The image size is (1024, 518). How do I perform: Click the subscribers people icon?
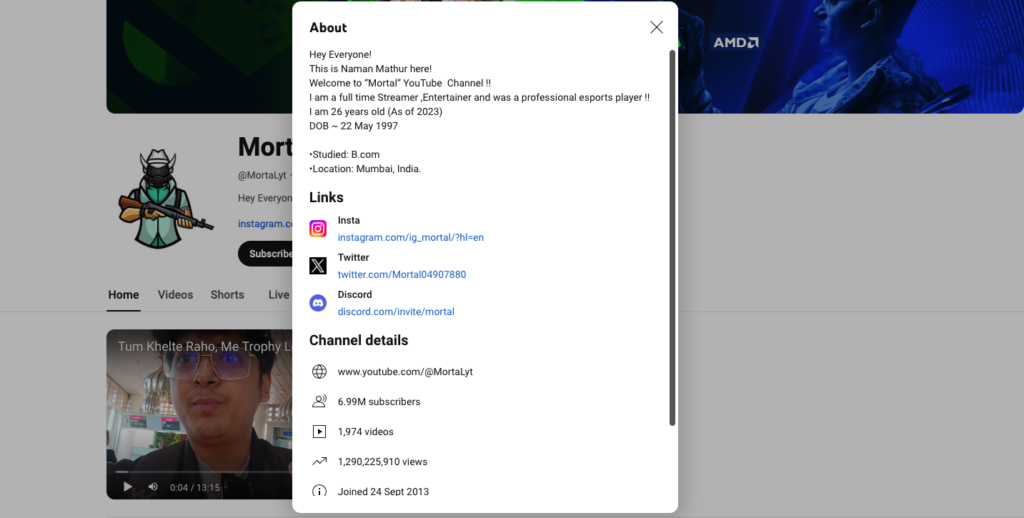click(x=319, y=402)
